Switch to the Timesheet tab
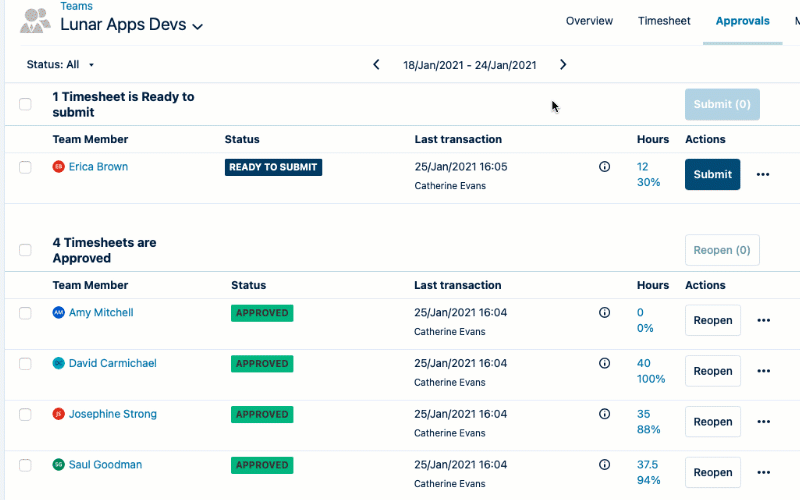 click(x=664, y=21)
